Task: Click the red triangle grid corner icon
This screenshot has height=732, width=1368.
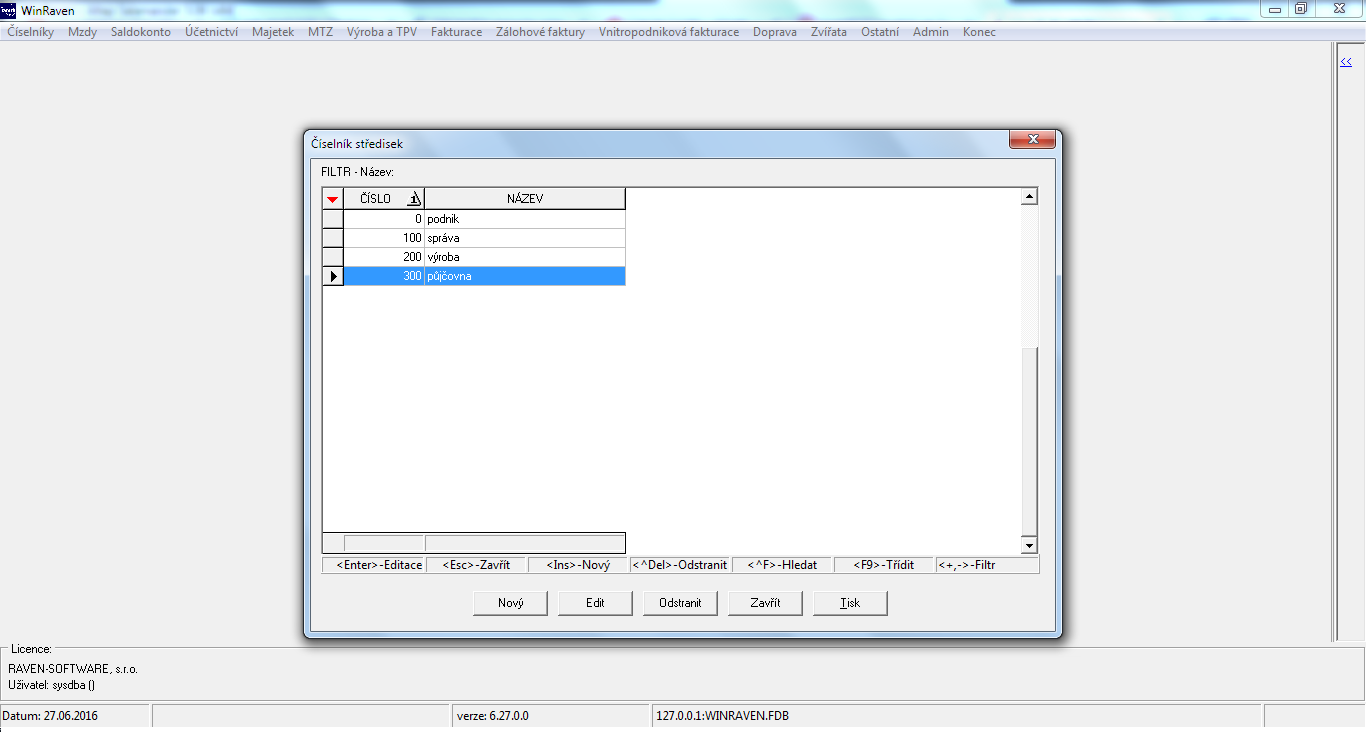Action: pyautogui.click(x=333, y=199)
